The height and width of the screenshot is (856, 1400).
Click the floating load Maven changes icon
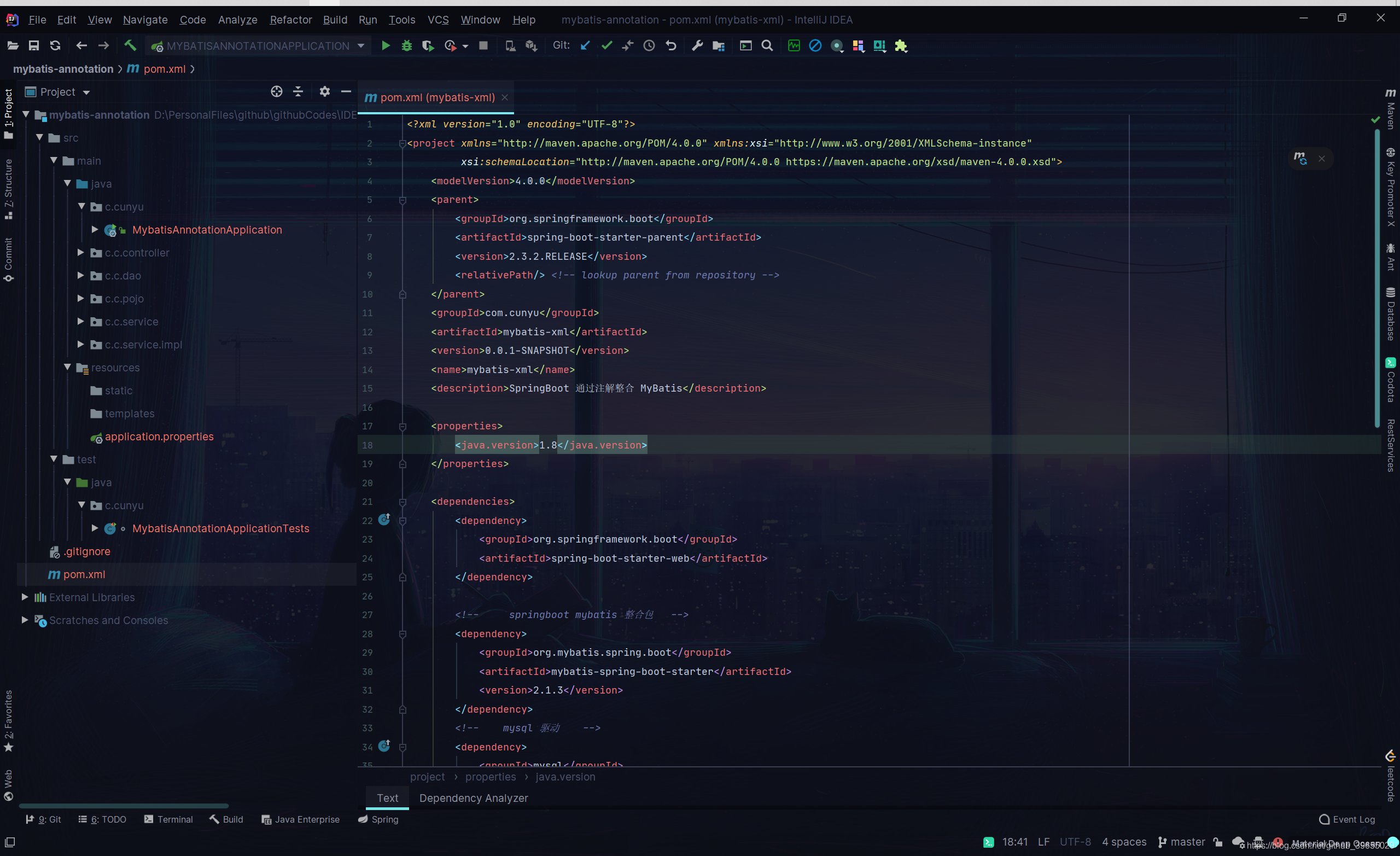coord(1300,159)
